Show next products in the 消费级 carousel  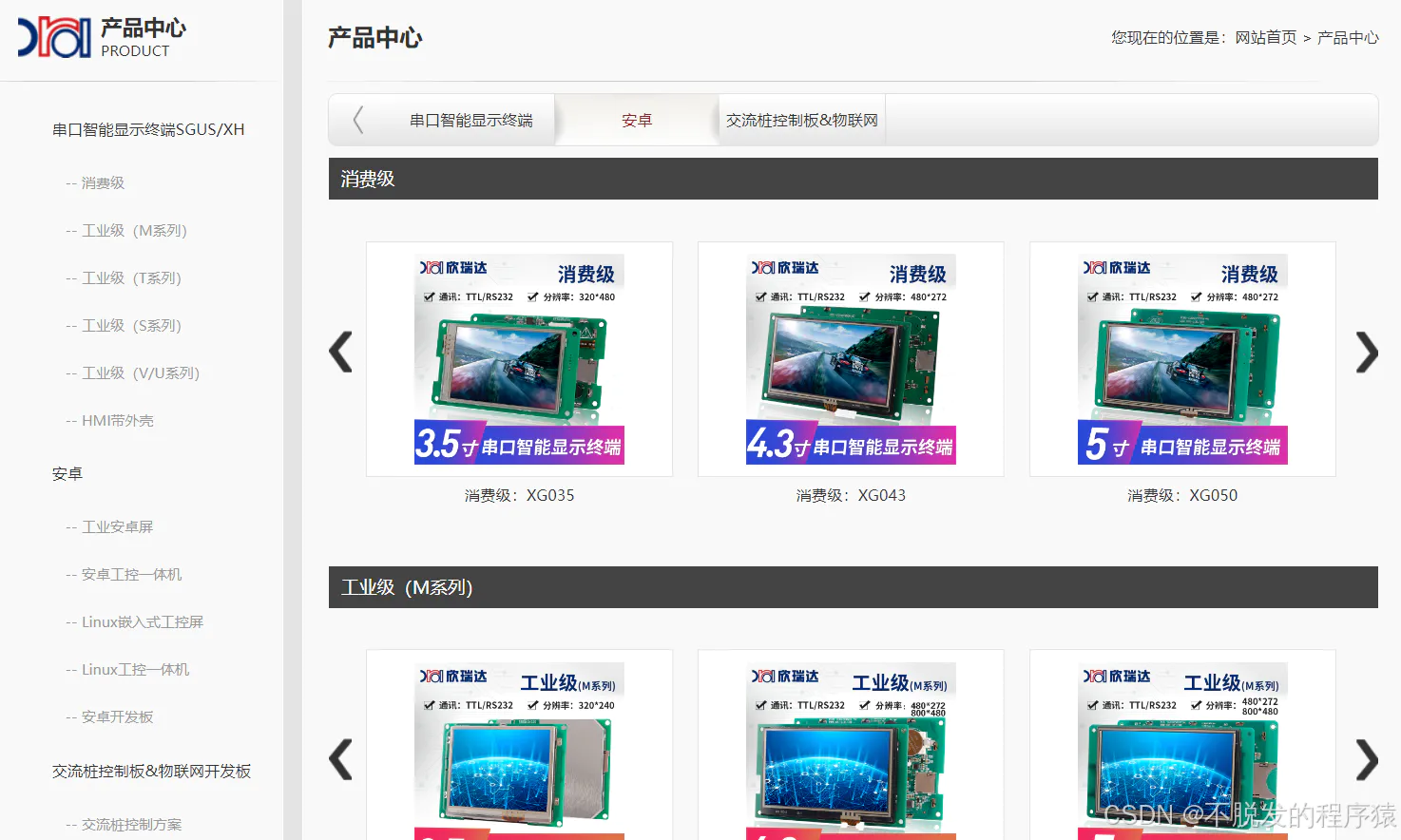[x=1367, y=353]
